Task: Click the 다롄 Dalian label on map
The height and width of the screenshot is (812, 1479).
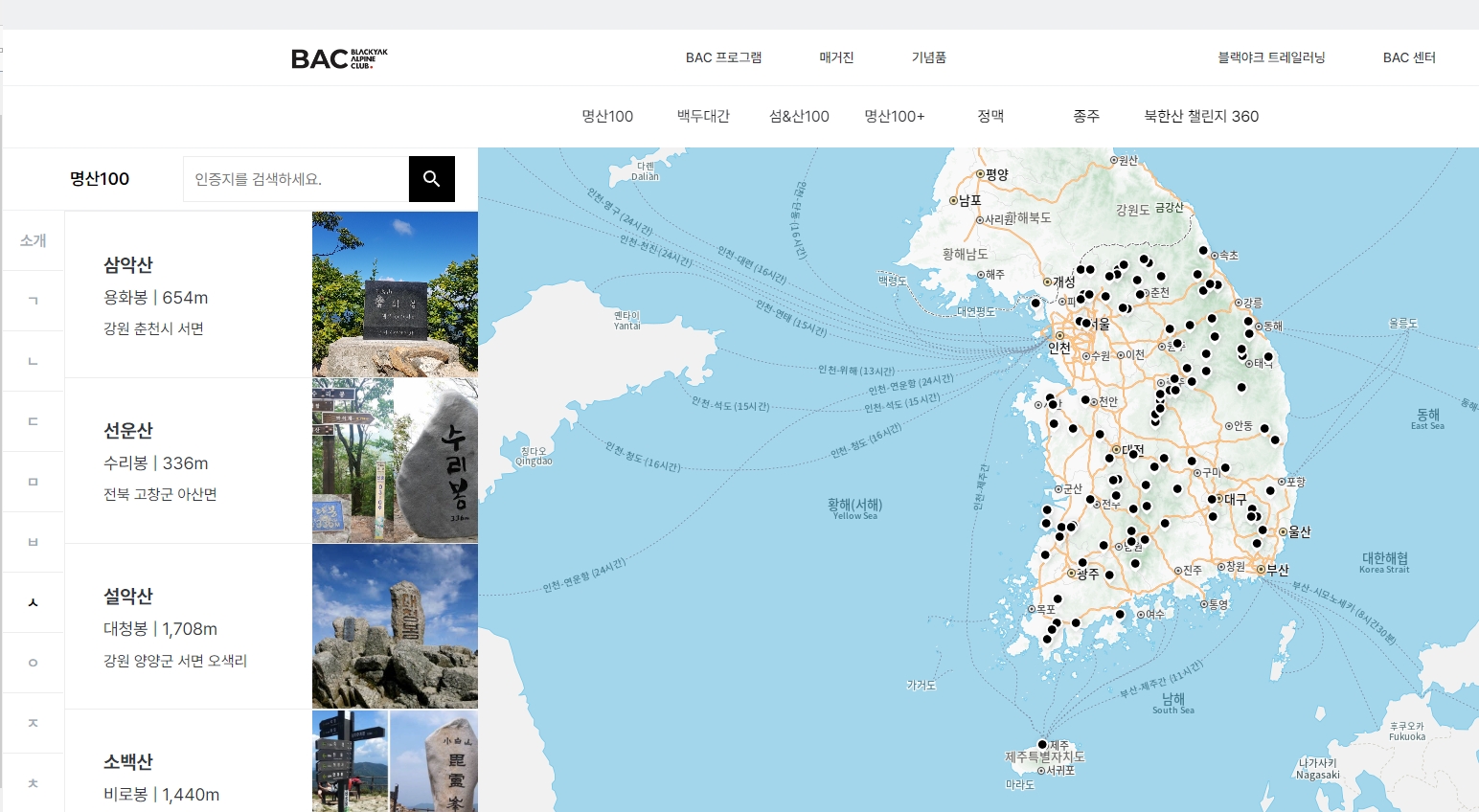Action: (x=646, y=171)
